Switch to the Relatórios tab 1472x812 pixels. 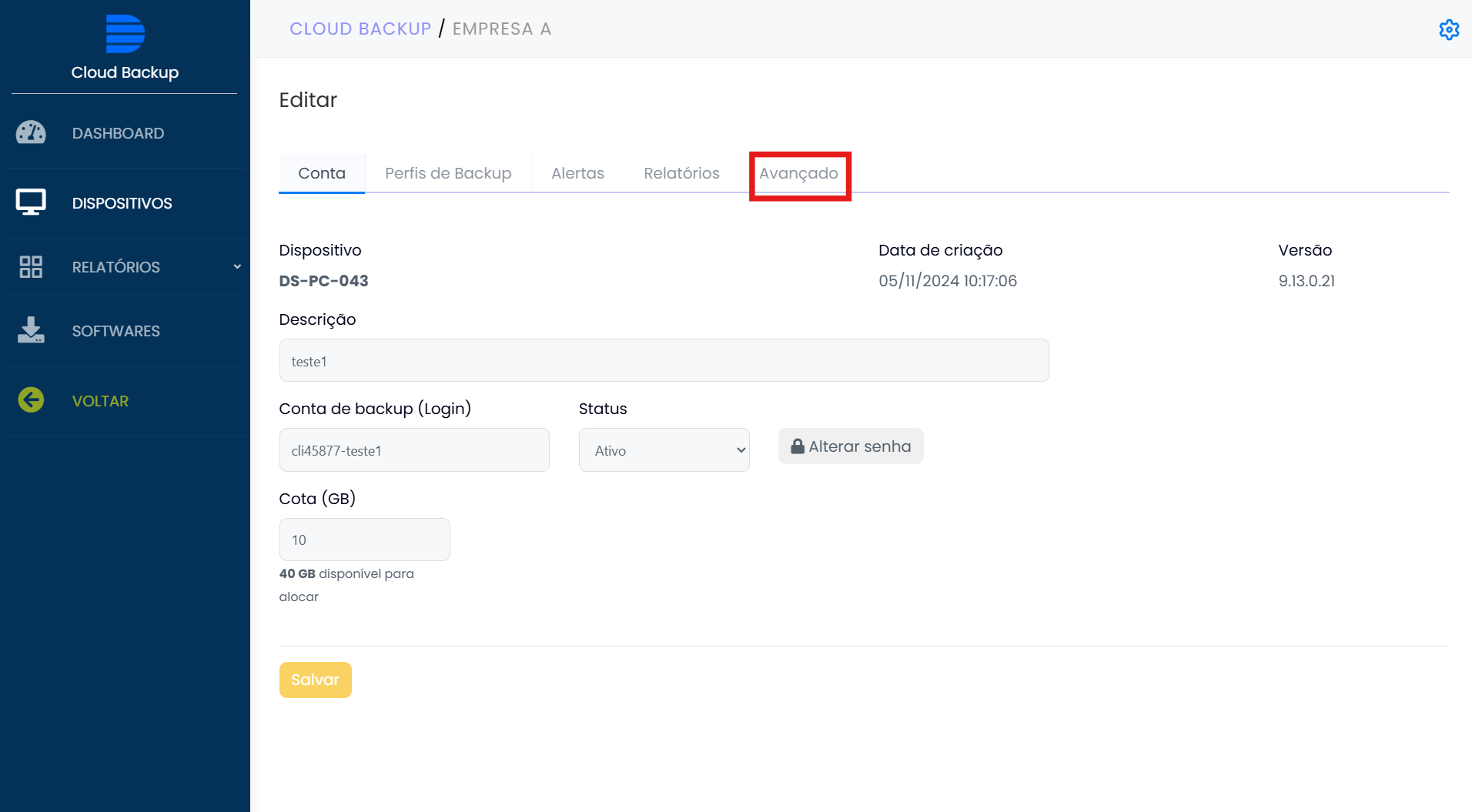[x=681, y=173]
